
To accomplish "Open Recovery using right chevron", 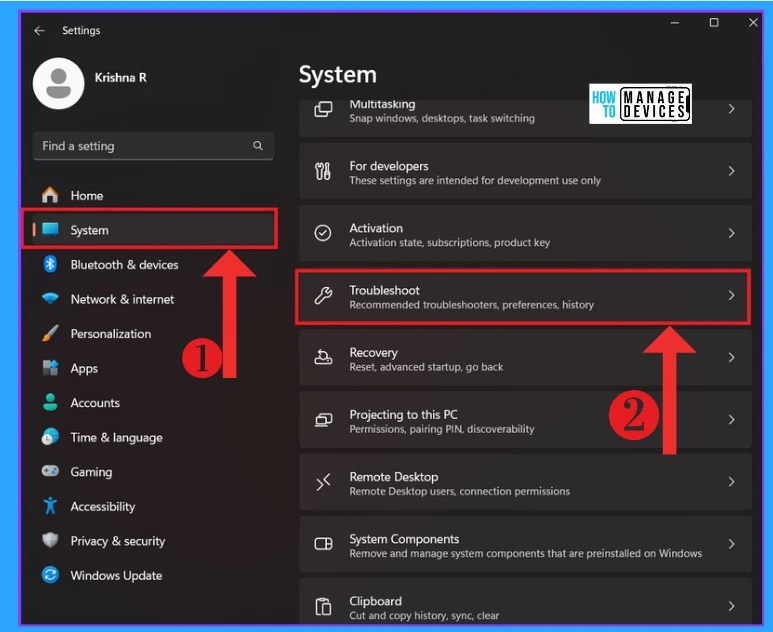I will (732, 357).
